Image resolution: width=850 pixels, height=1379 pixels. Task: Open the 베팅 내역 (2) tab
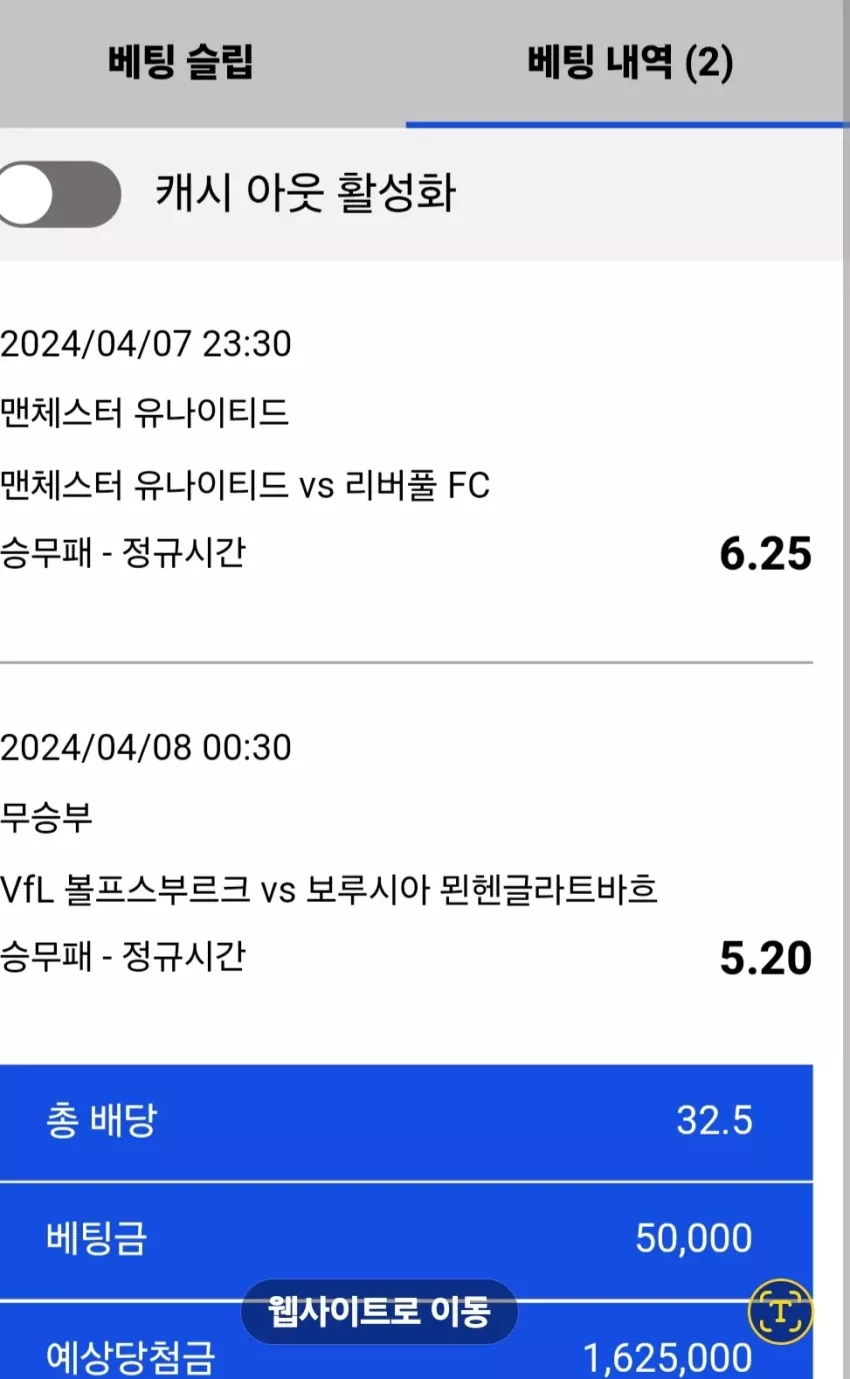(630, 64)
